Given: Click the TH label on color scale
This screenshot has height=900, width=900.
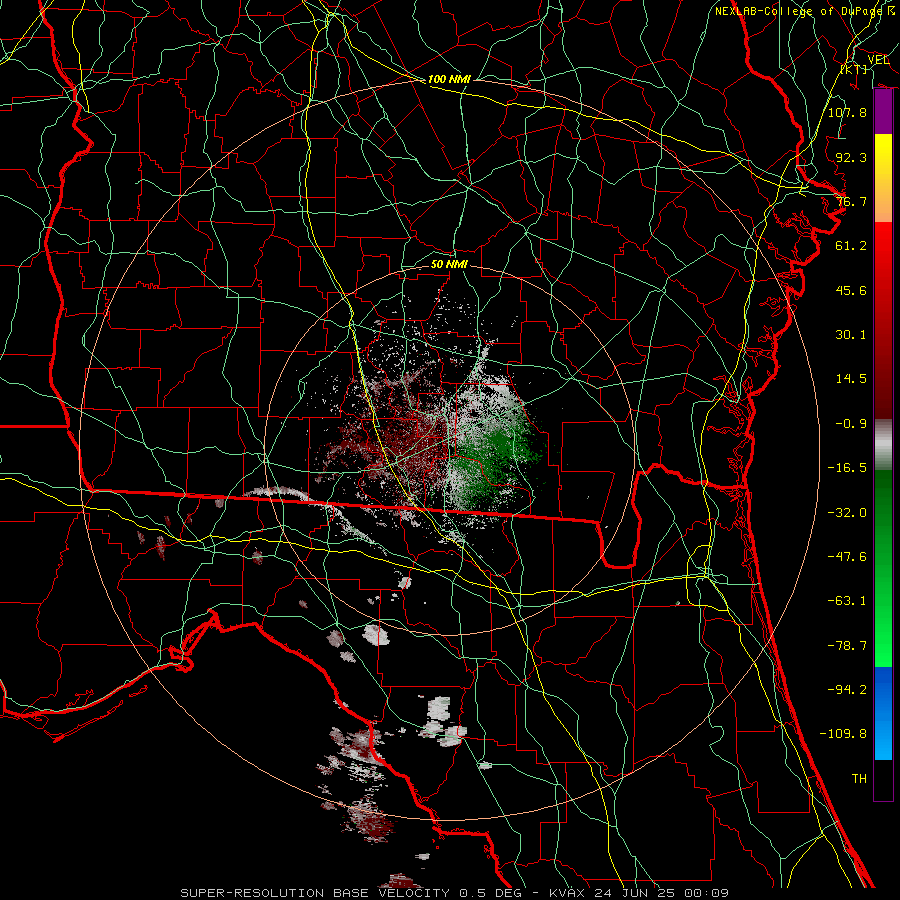Looking at the screenshot, I should pyautogui.click(x=859, y=779).
